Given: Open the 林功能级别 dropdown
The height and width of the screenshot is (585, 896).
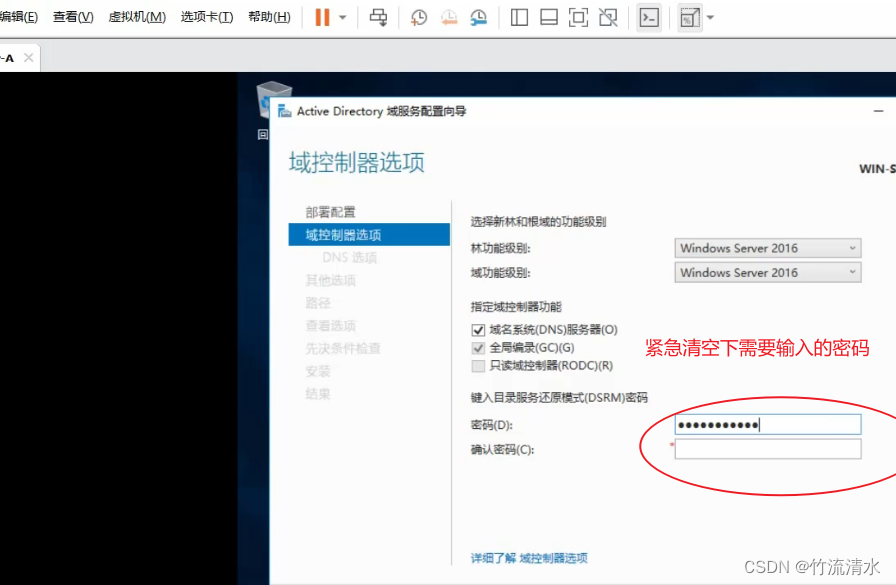Looking at the screenshot, I should pyautogui.click(x=767, y=248).
